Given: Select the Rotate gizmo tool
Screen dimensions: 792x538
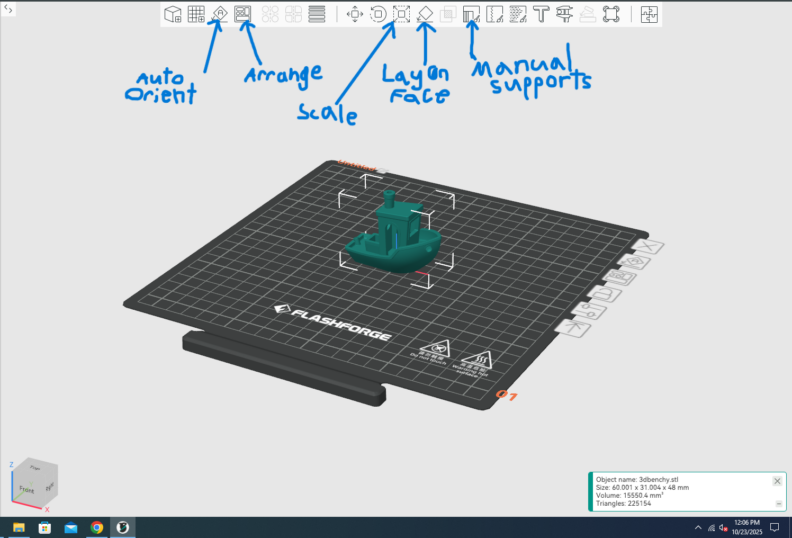Looking at the screenshot, I should [378, 14].
